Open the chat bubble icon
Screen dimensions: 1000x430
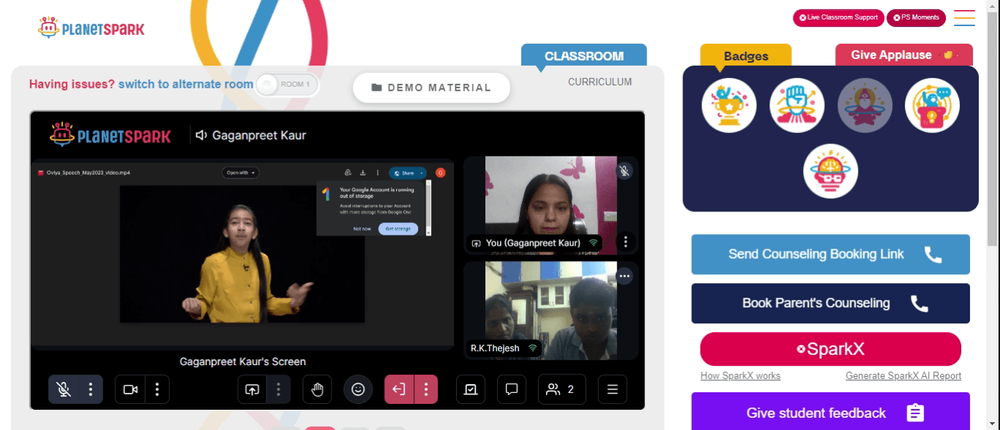click(x=511, y=389)
